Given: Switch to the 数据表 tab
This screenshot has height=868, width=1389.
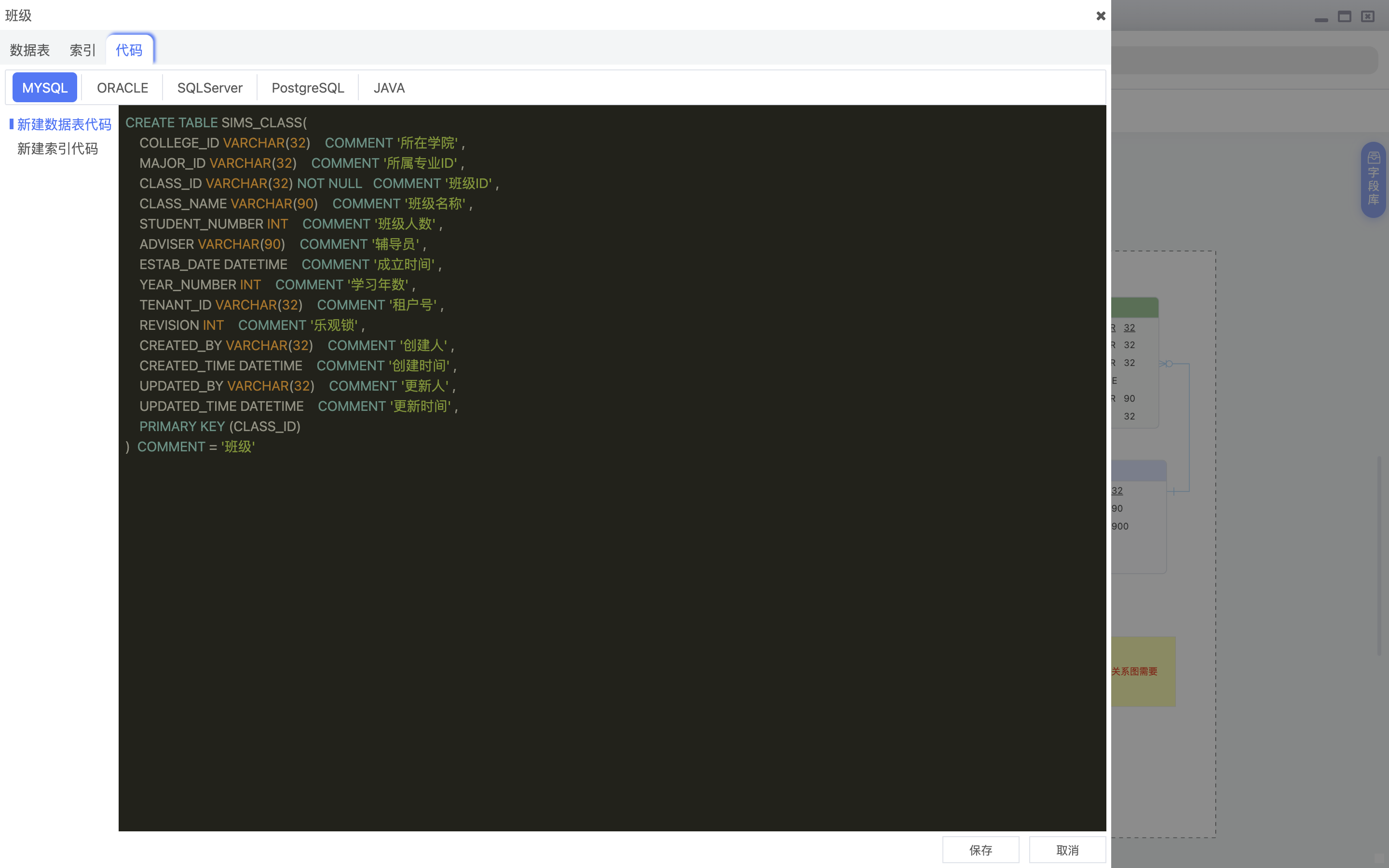Looking at the screenshot, I should (x=29, y=50).
